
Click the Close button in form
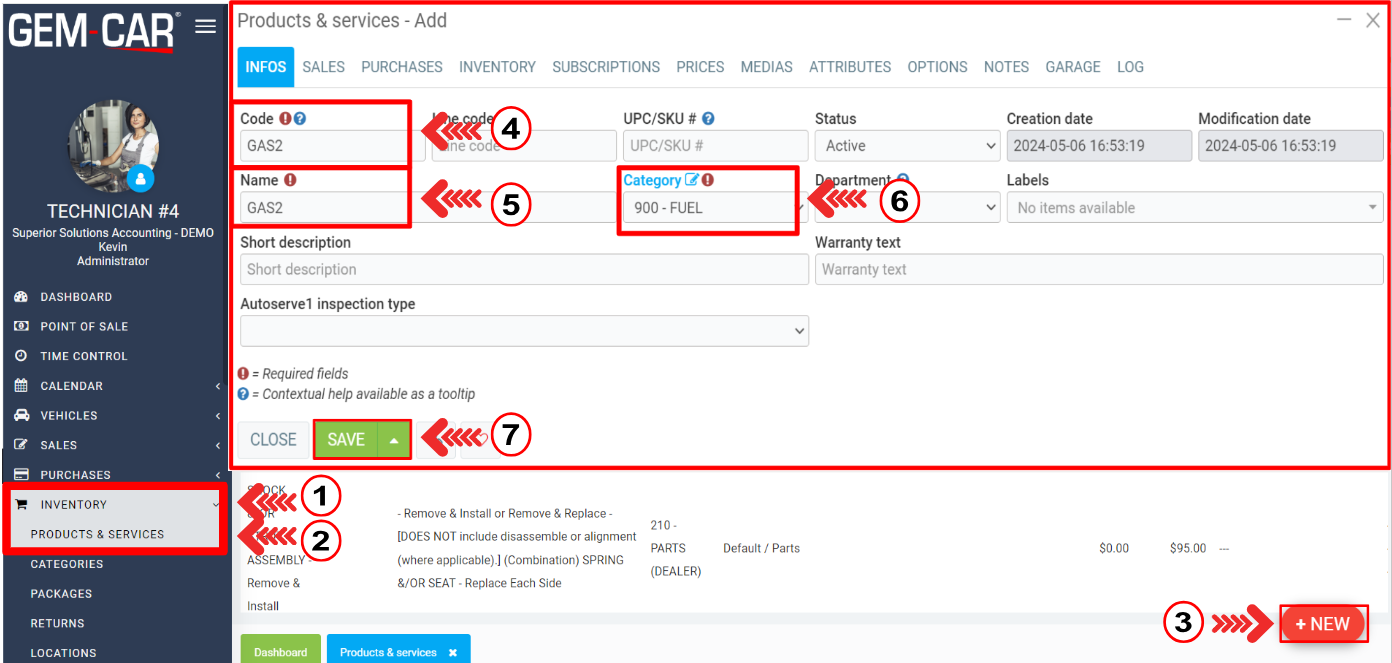click(273, 440)
